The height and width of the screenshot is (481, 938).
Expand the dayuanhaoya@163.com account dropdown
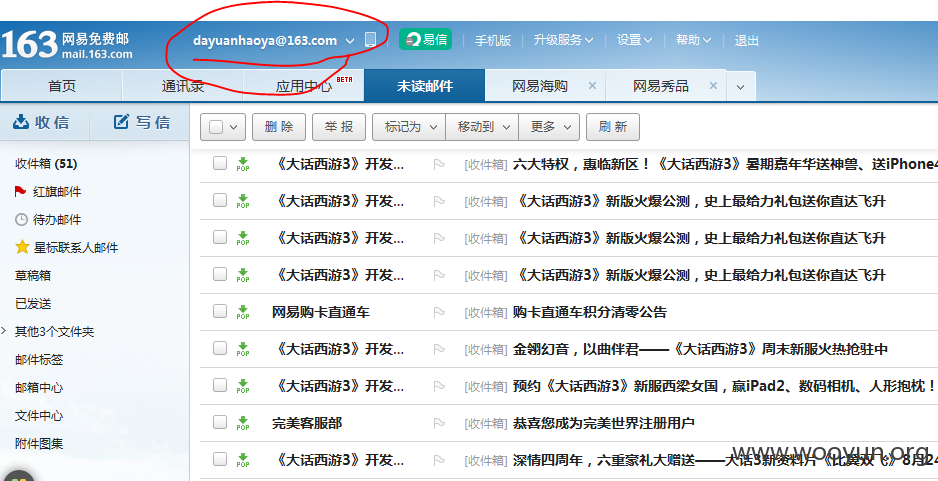(350, 41)
